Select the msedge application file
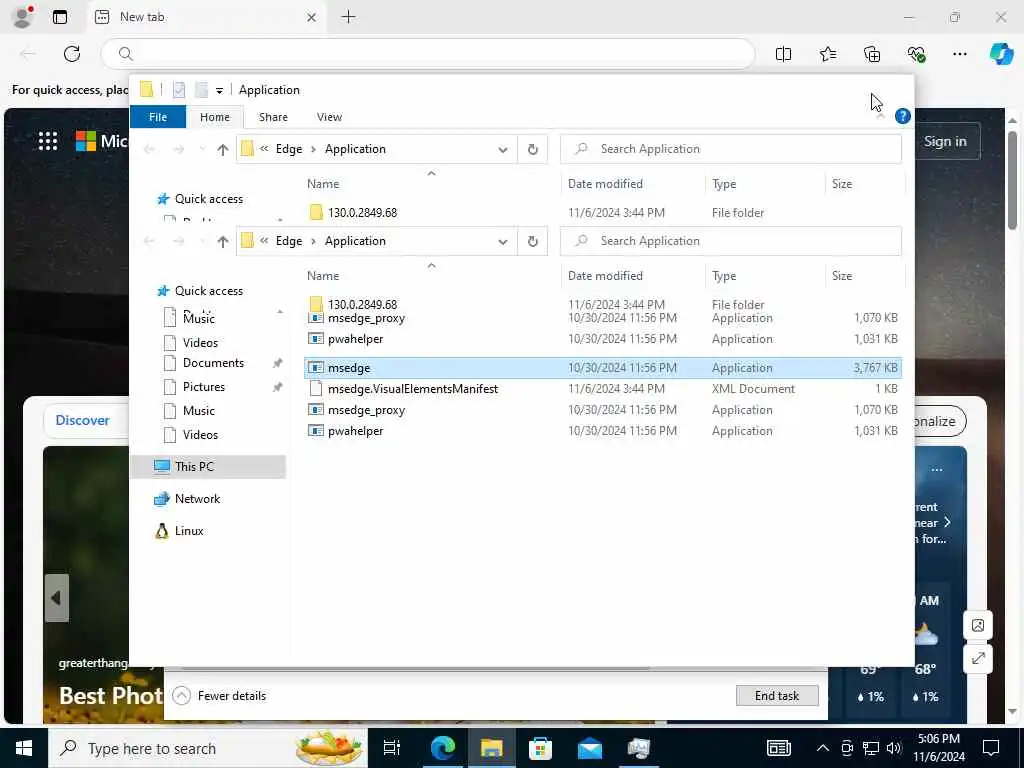Viewport: 1024px width, 768px height. point(602,368)
